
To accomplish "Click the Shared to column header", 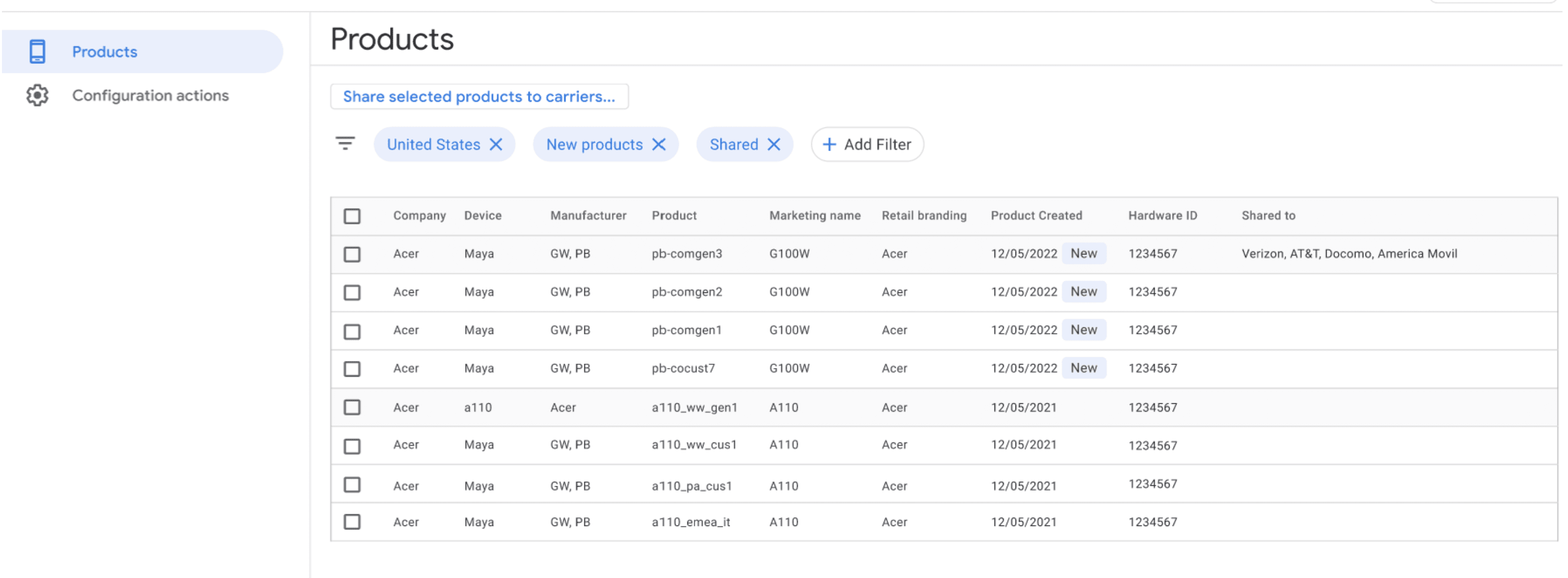I will (x=1268, y=215).
